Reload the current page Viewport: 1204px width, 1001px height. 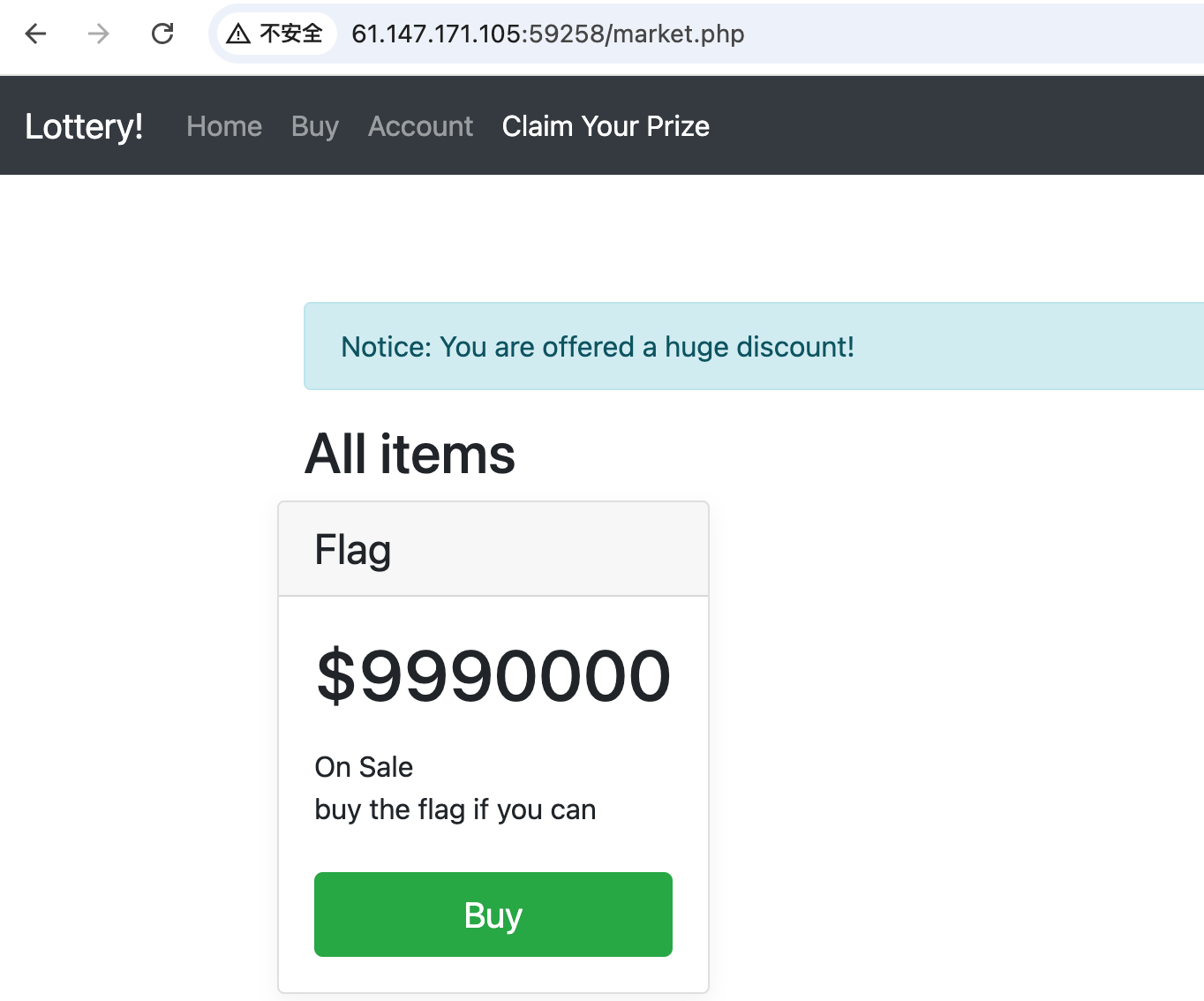point(162,34)
